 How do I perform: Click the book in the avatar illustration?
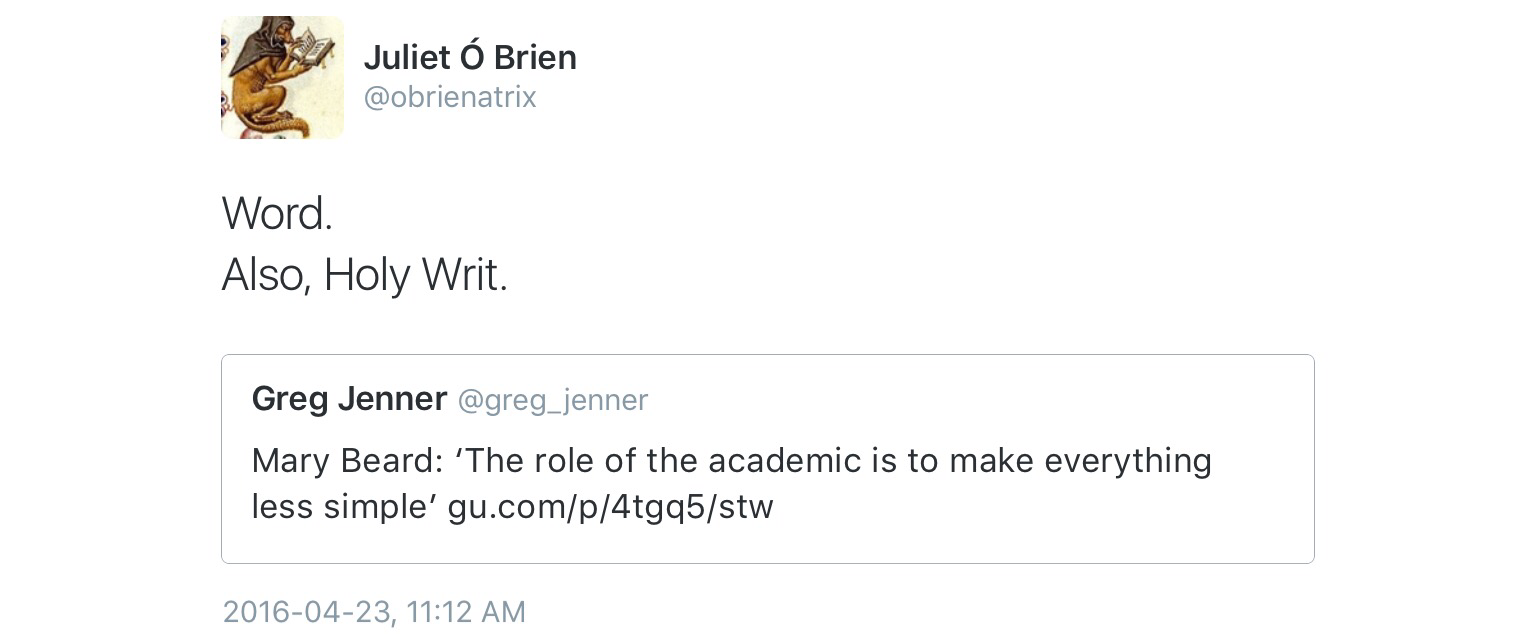(314, 48)
